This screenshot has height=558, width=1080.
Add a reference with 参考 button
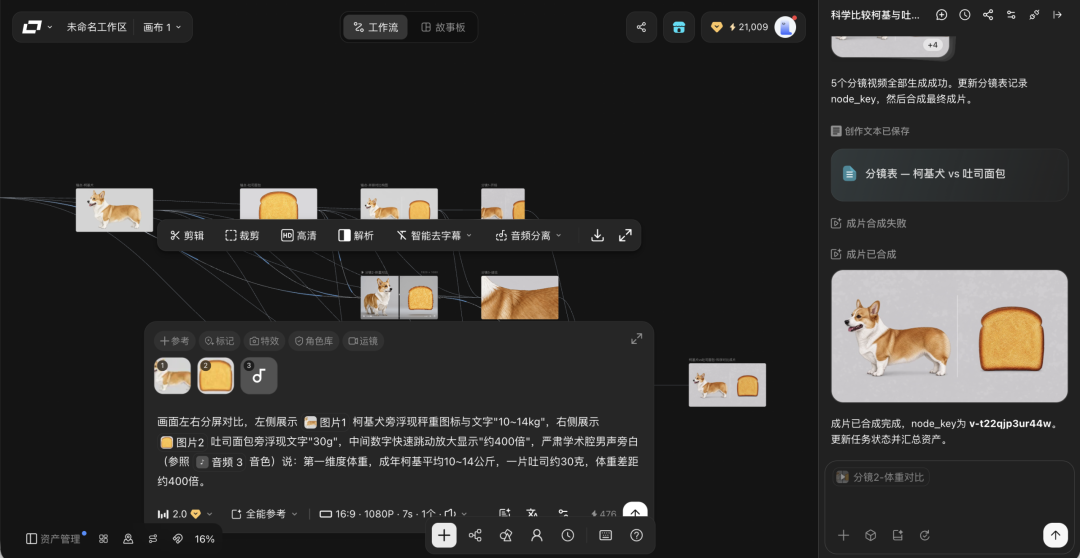(175, 341)
